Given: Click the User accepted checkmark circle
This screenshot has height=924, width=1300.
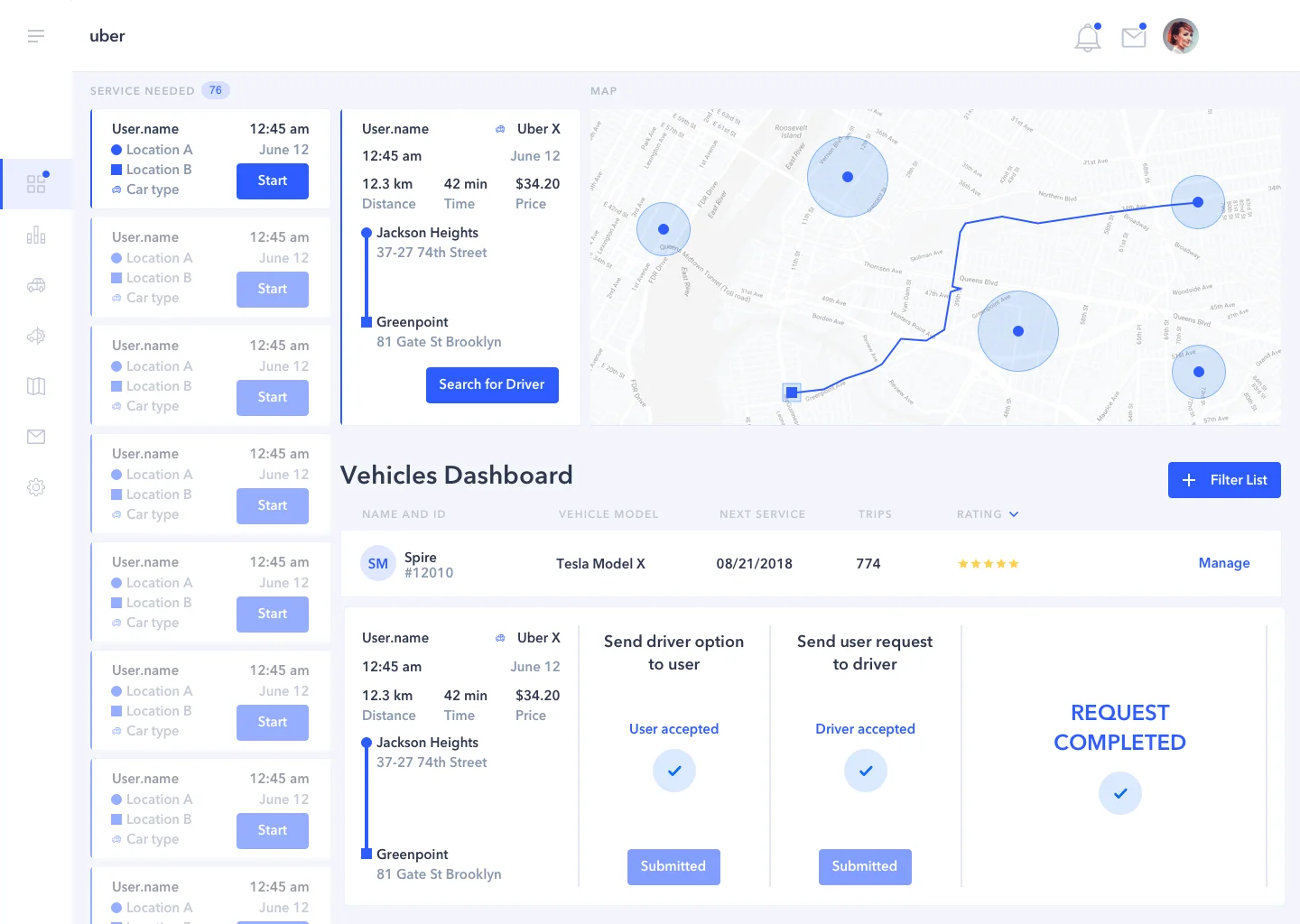Looking at the screenshot, I should (x=674, y=771).
